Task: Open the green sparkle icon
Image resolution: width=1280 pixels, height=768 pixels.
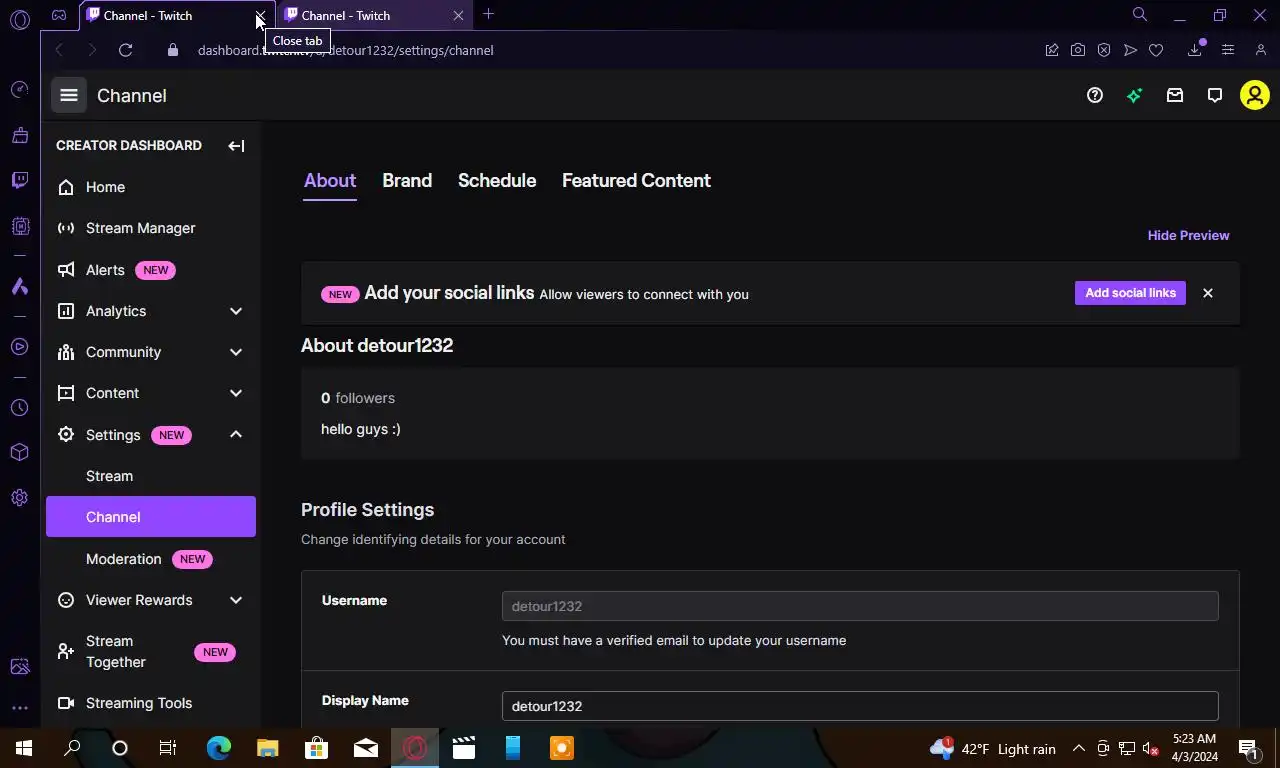Action: (x=1134, y=95)
